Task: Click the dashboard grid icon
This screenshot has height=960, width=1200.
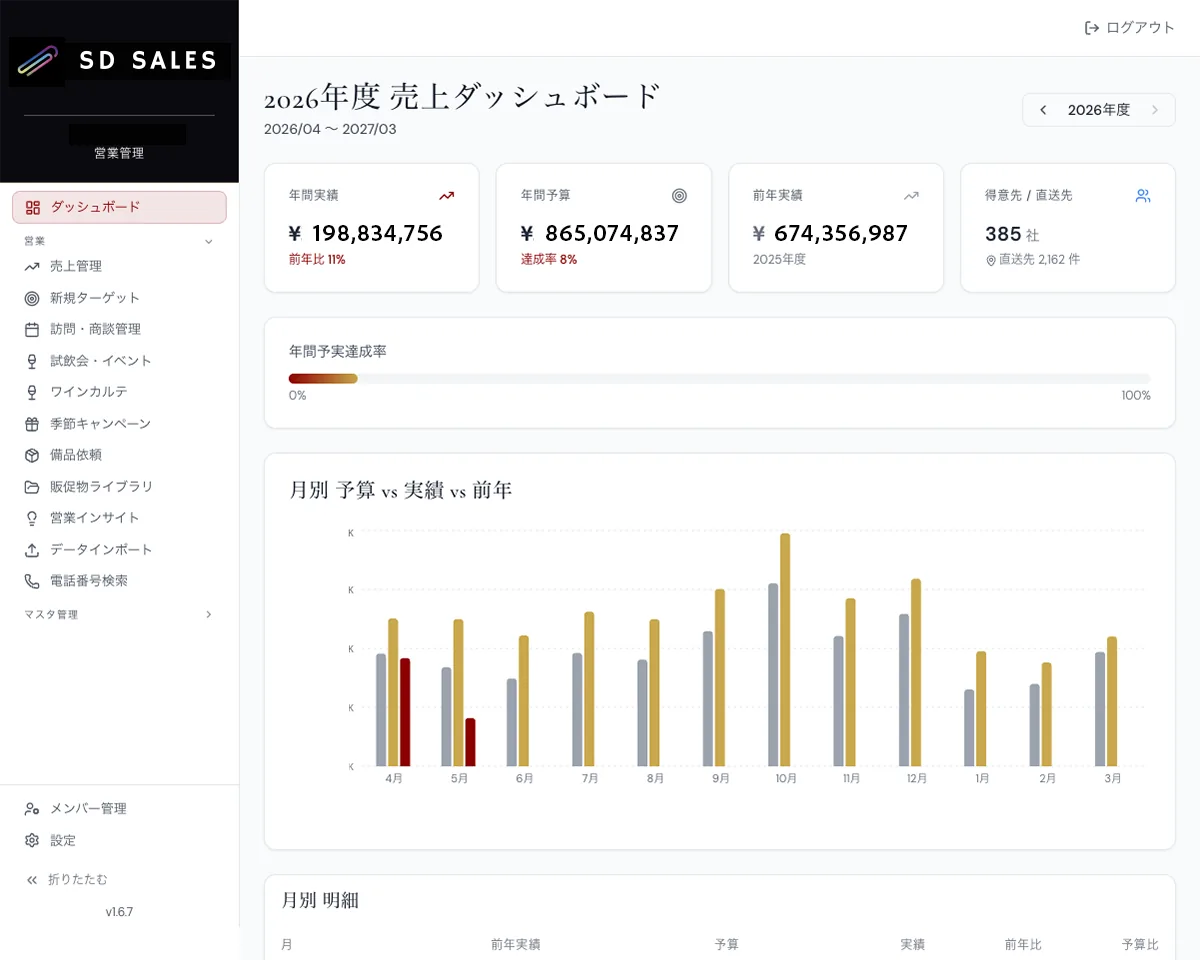Action: coord(32,207)
